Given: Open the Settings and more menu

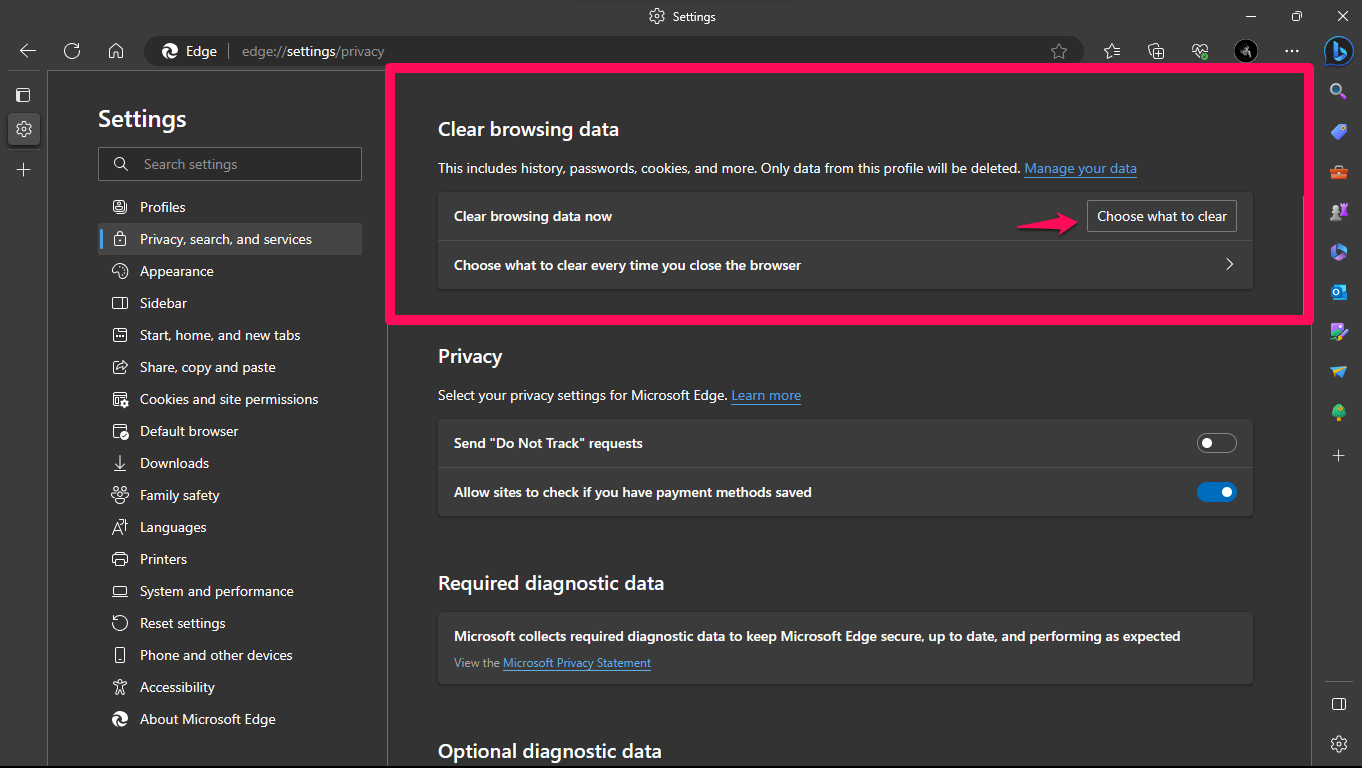Looking at the screenshot, I should (x=1291, y=51).
